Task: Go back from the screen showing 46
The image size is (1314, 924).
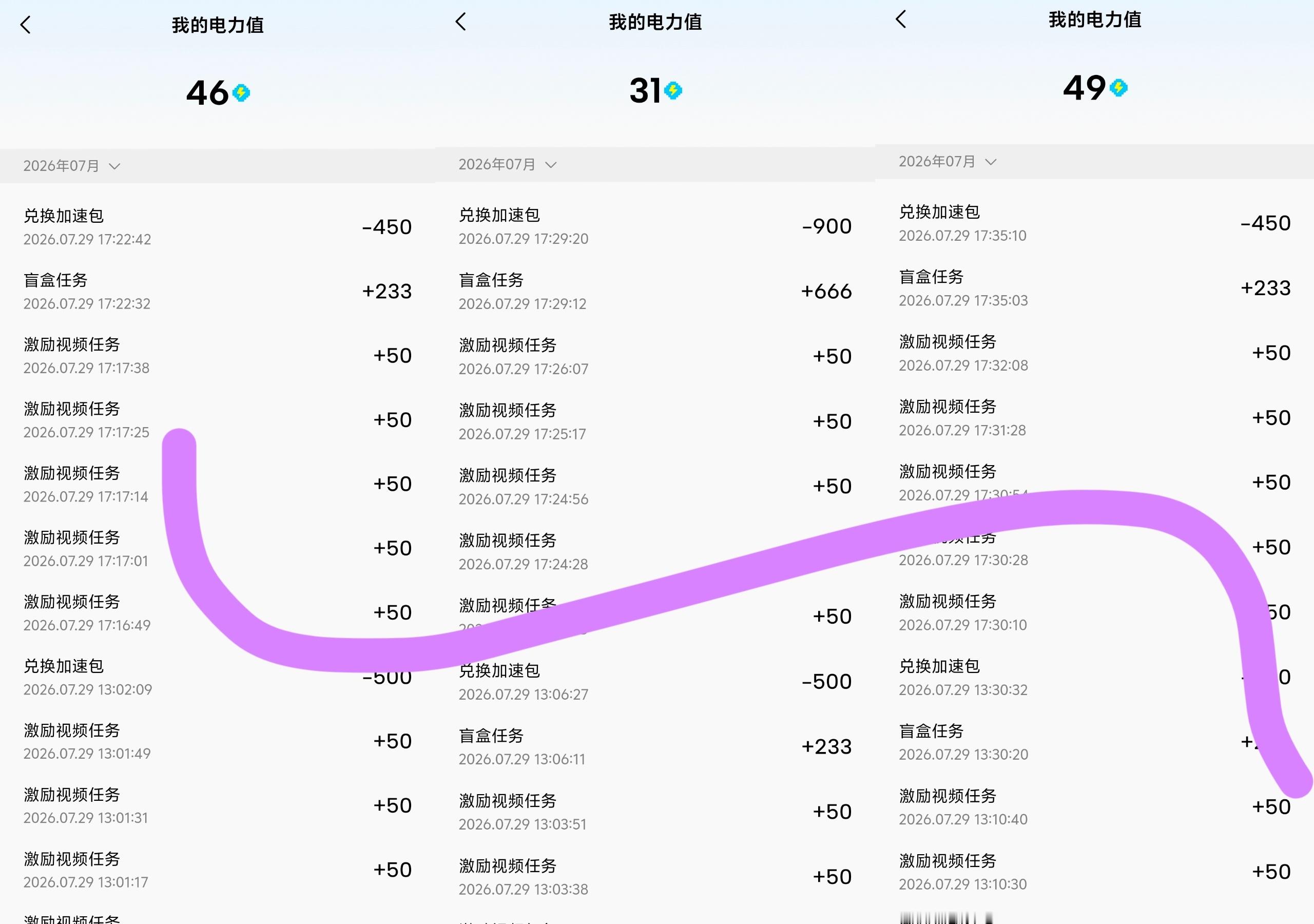Action: 25,25
